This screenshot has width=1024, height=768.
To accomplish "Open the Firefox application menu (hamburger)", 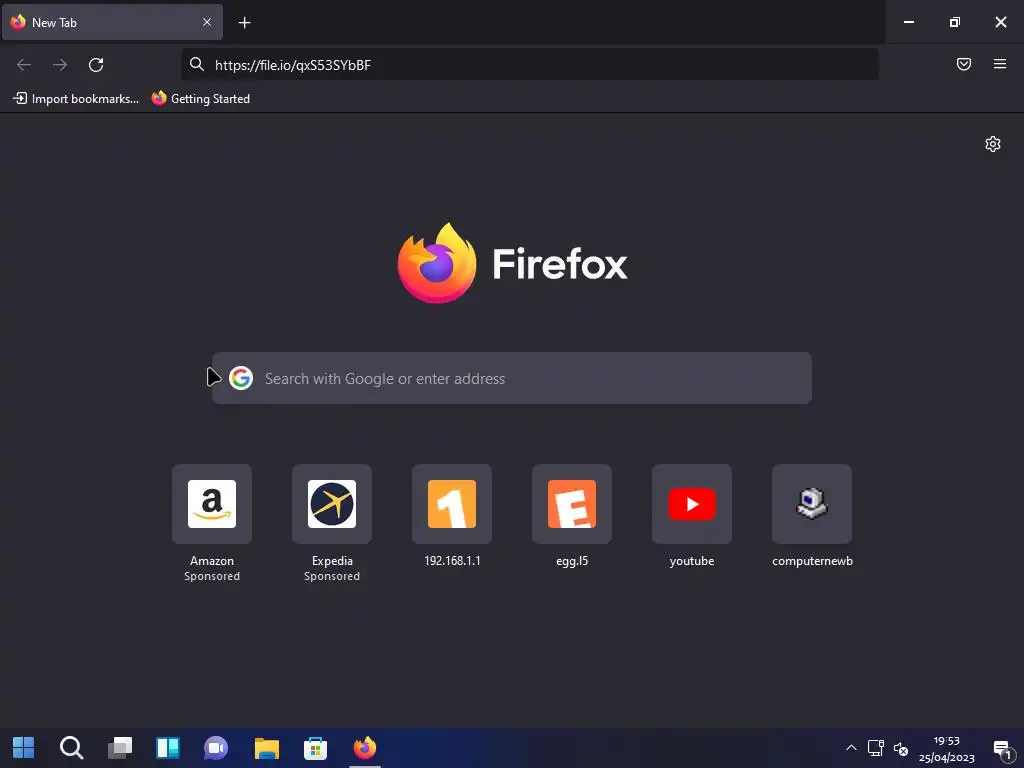I will pos(999,64).
